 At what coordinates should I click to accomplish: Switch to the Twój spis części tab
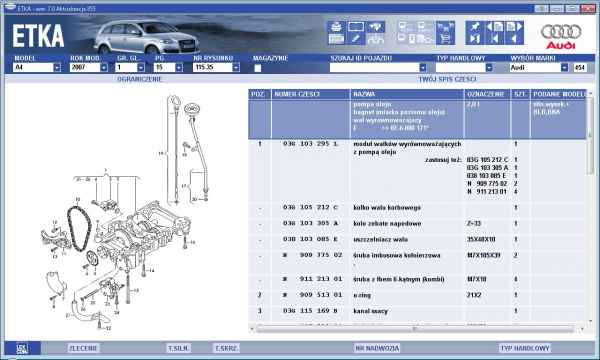pyautogui.click(x=447, y=79)
